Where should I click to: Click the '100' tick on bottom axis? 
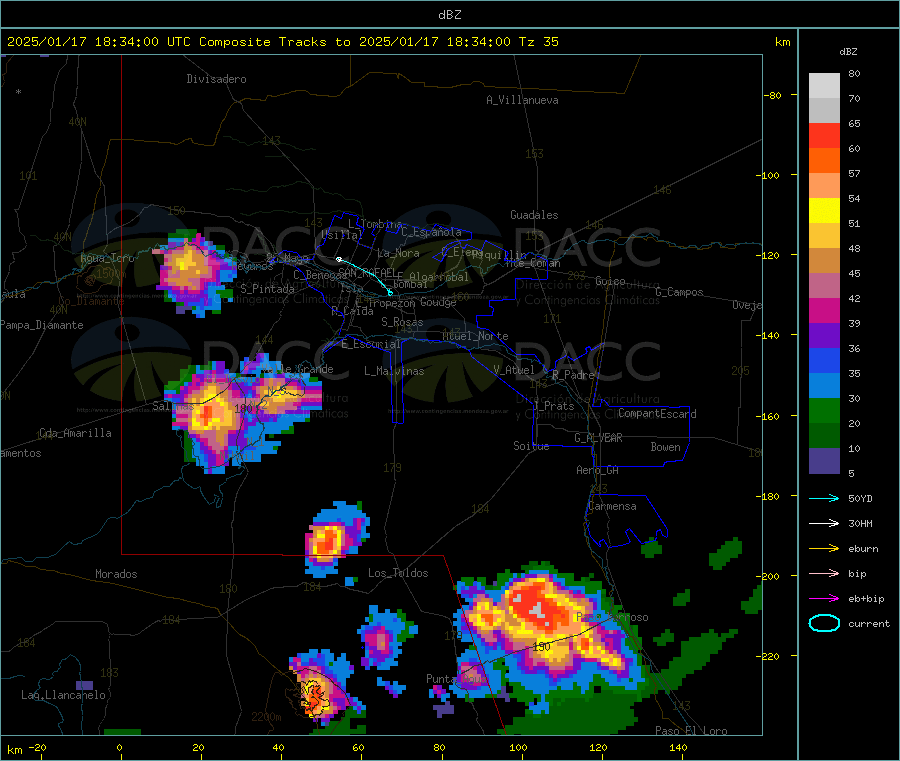pos(518,747)
